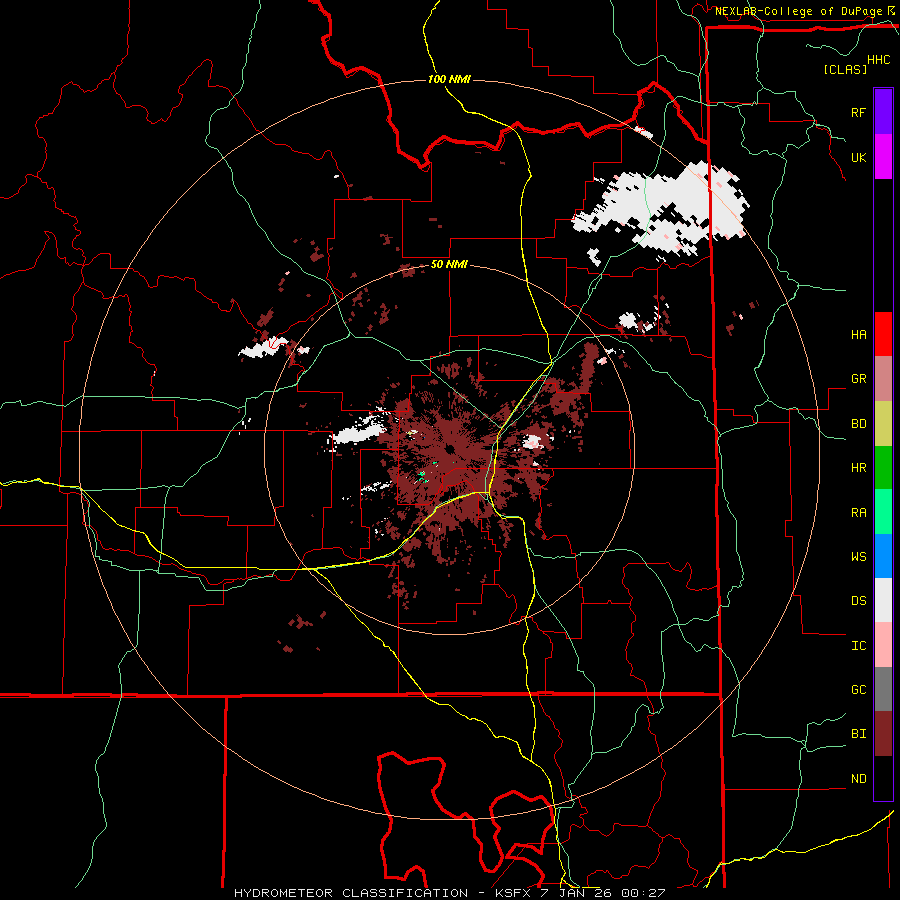The height and width of the screenshot is (900, 900).
Task: Click the DS legend label
Action: [858, 601]
